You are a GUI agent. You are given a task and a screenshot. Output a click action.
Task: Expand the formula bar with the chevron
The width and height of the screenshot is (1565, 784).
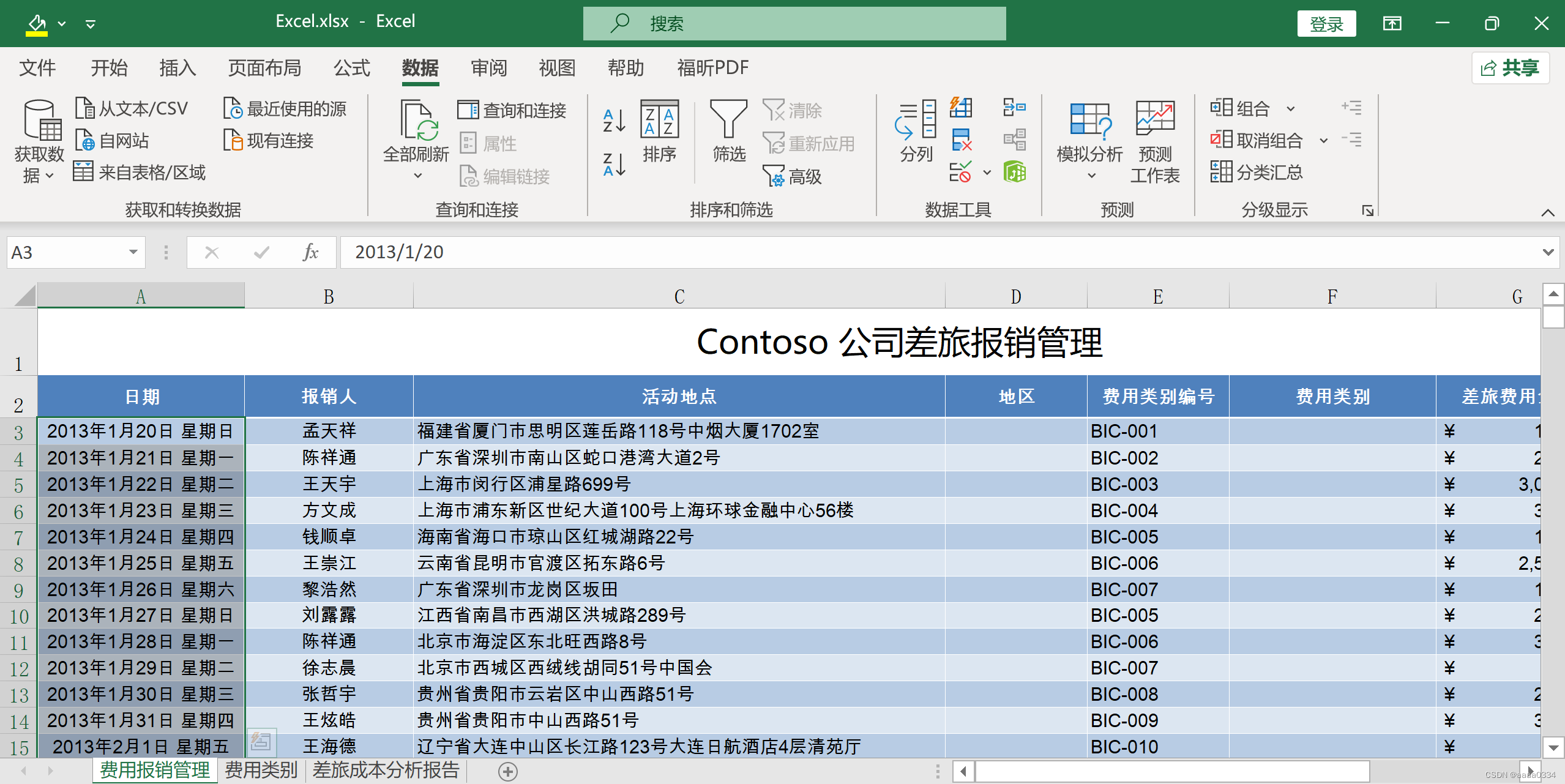[x=1548, y=252]
